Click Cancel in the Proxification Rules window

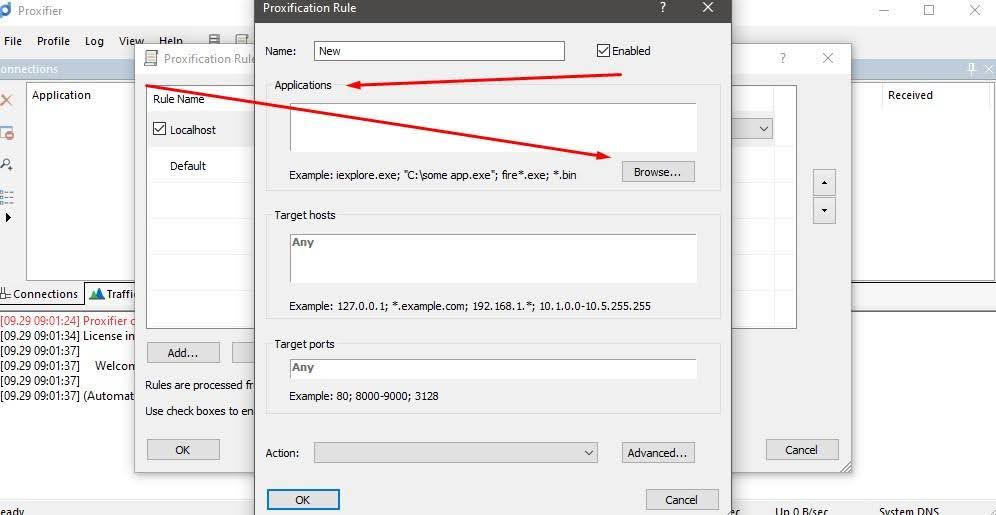(802, 450)
